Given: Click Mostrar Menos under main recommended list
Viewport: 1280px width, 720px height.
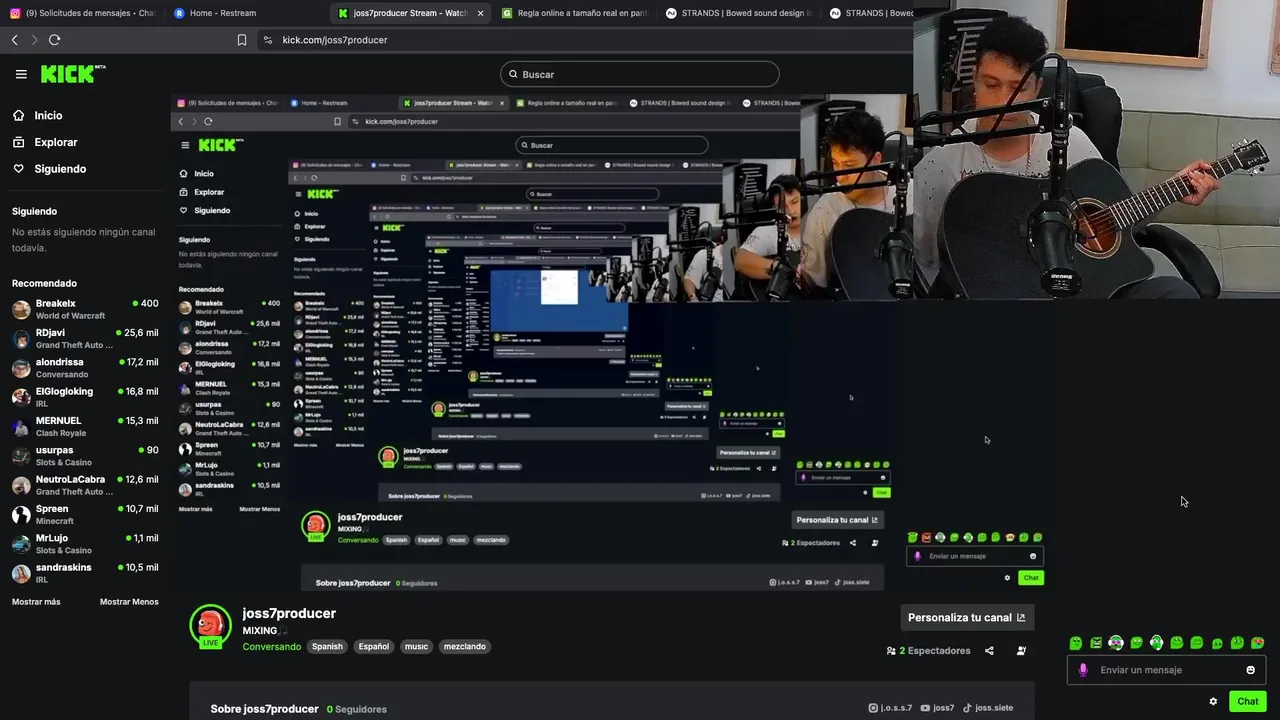Looking at the screenshot, I should click(x=129, y=602).
